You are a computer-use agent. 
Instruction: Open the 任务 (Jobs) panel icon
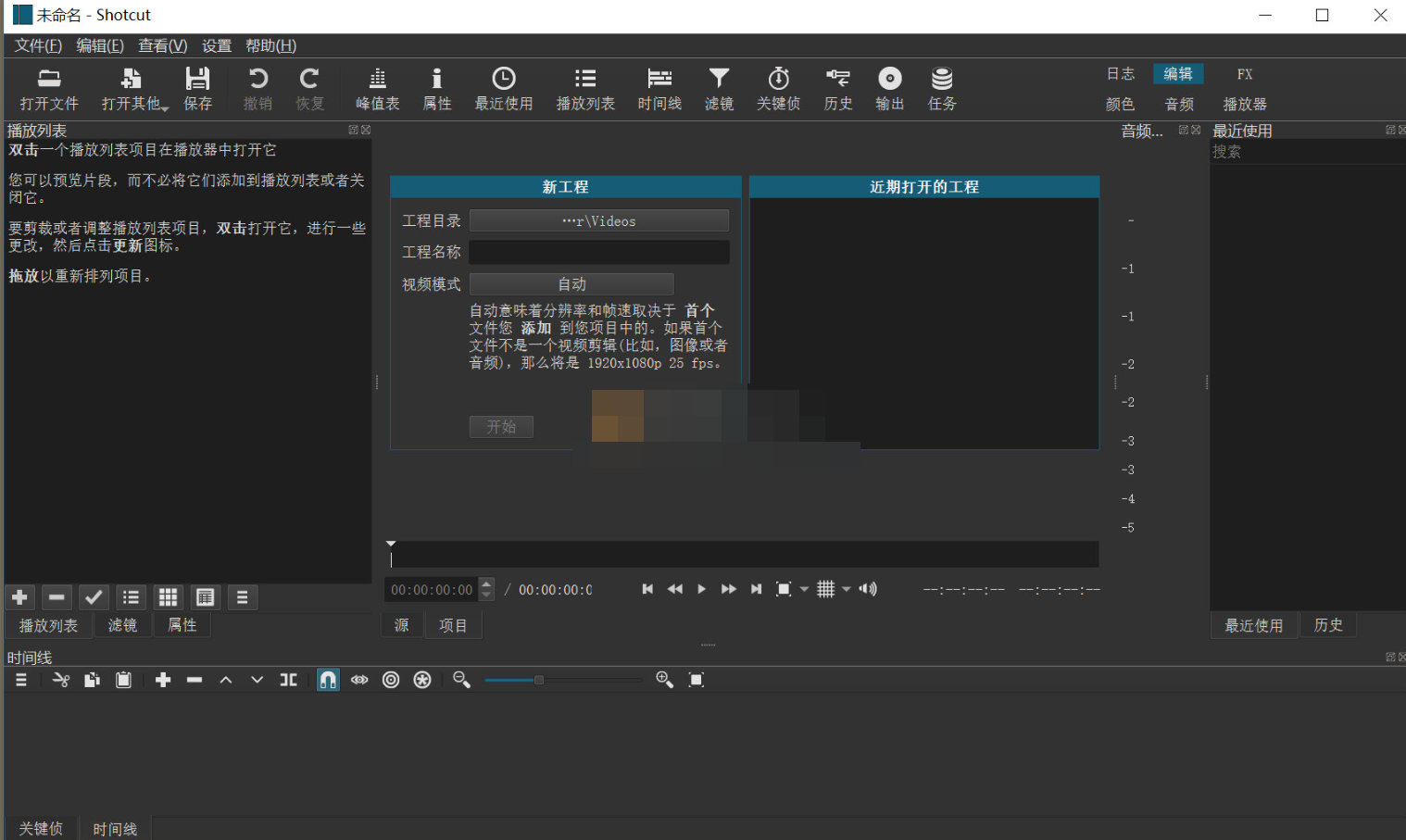click(x=941, y=88)
